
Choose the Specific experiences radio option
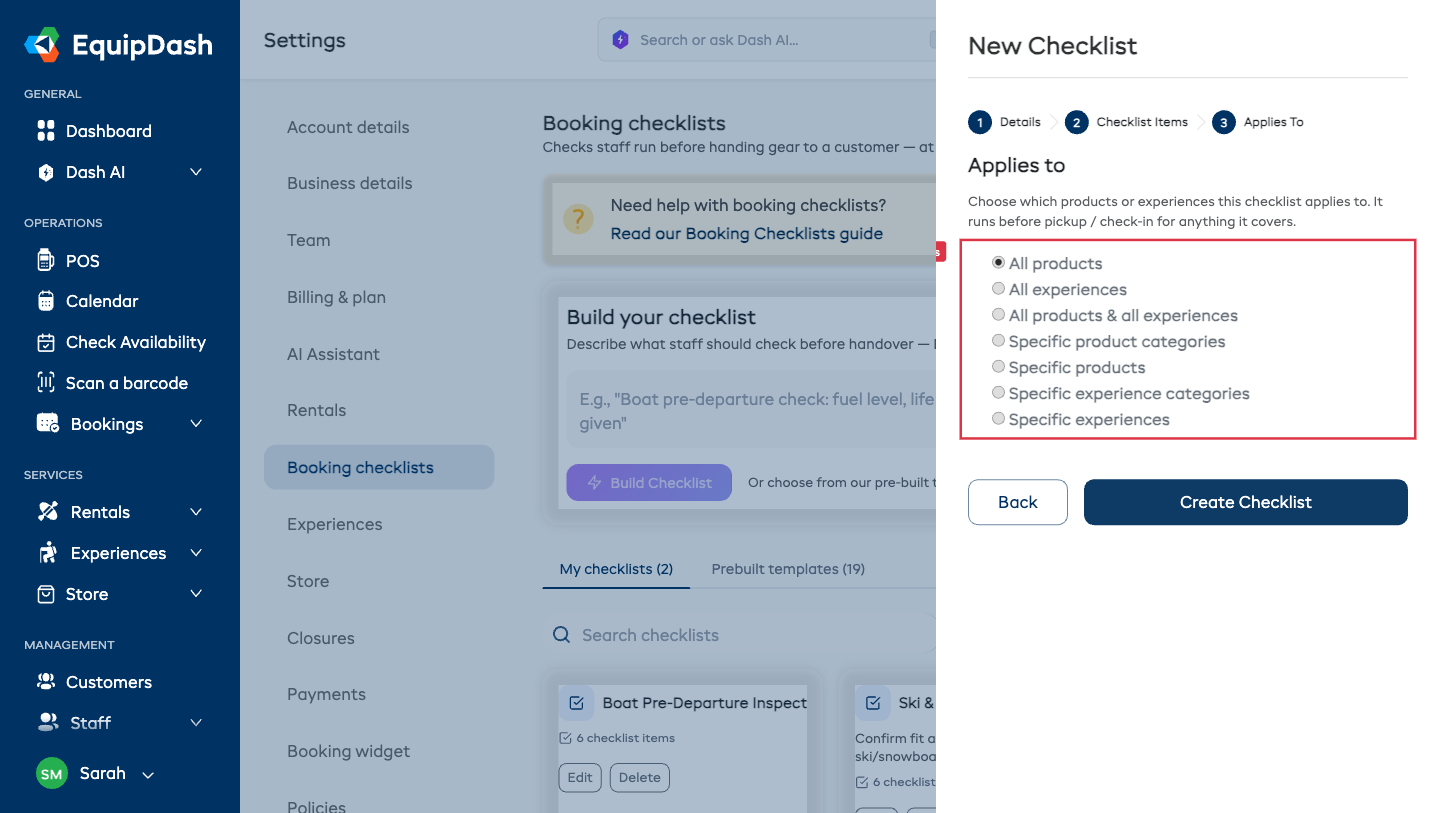tap(998, 419)
